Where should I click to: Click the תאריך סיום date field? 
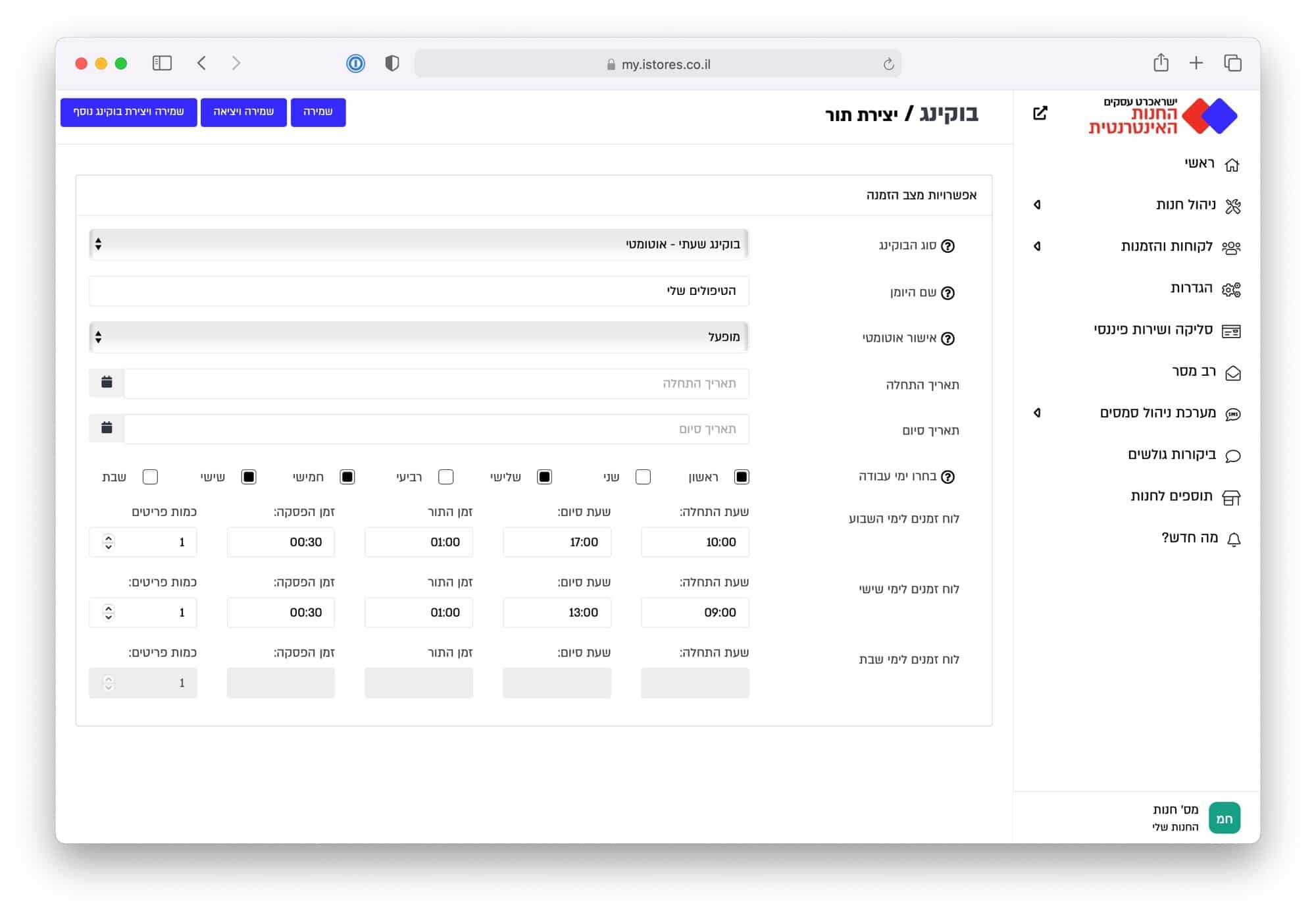[436, 429]
